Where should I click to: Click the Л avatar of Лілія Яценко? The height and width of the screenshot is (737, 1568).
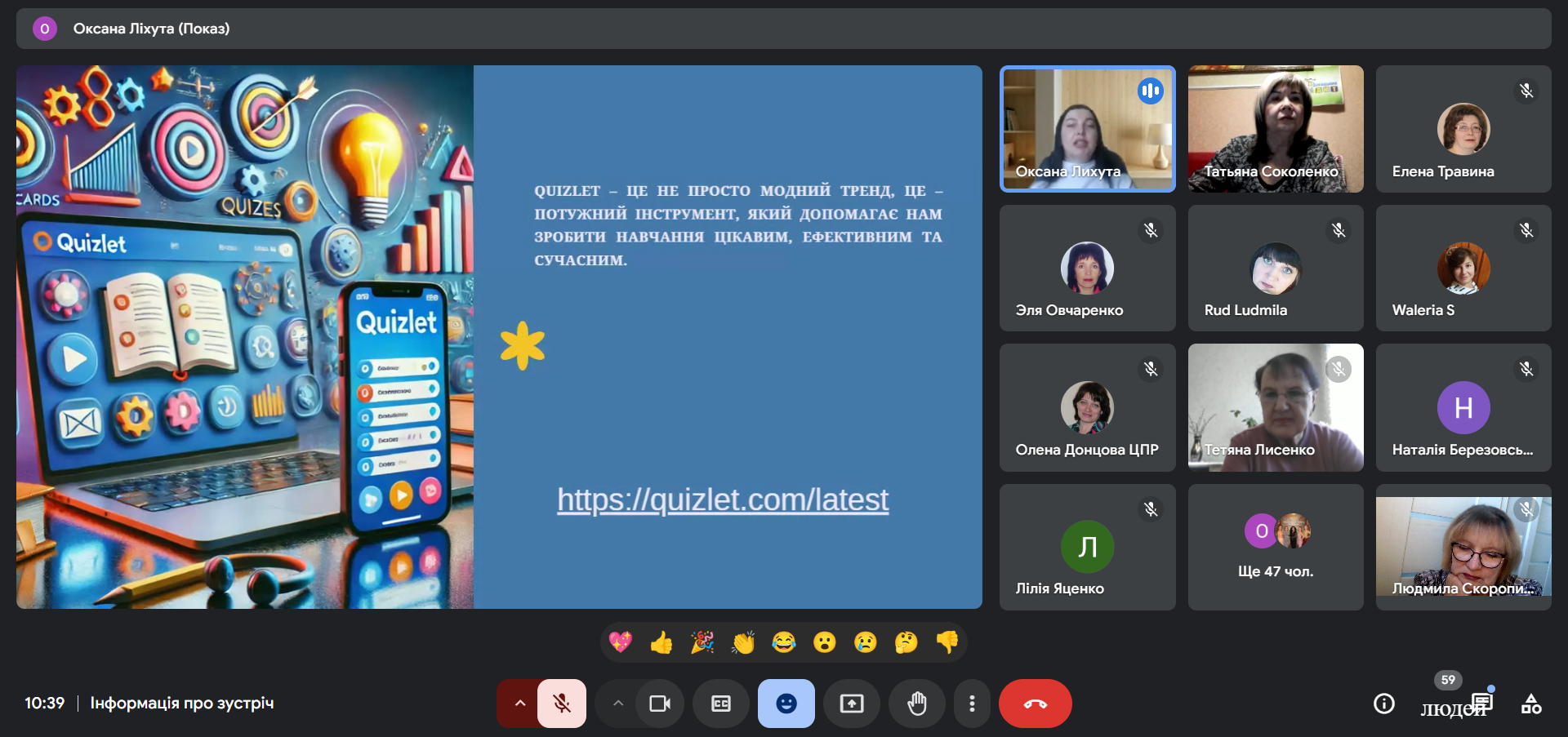coord(1087,547)
